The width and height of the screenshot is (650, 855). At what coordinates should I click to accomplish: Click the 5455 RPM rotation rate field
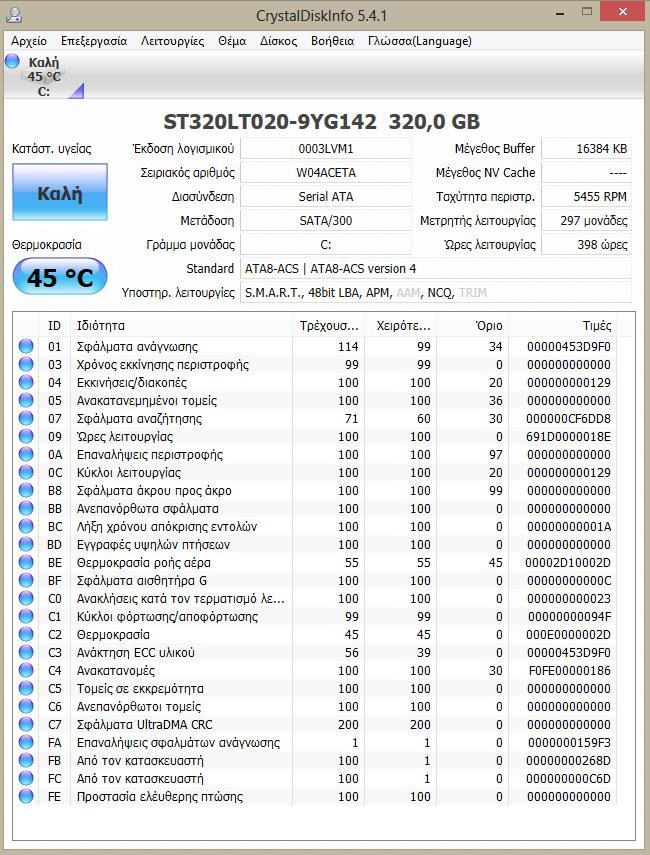tap(586, 196)
